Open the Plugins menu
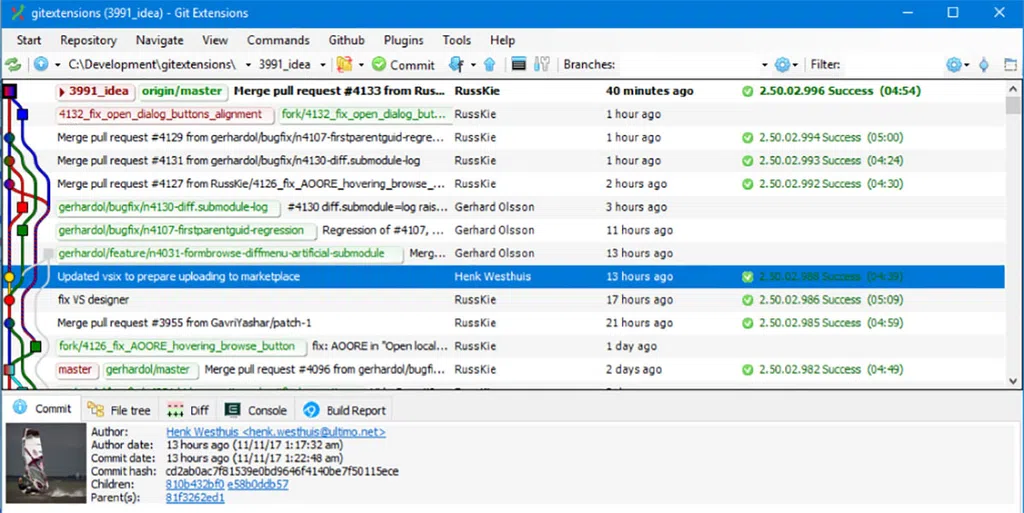Screen dimensions: 1024x513 click(x=404, y=40)
